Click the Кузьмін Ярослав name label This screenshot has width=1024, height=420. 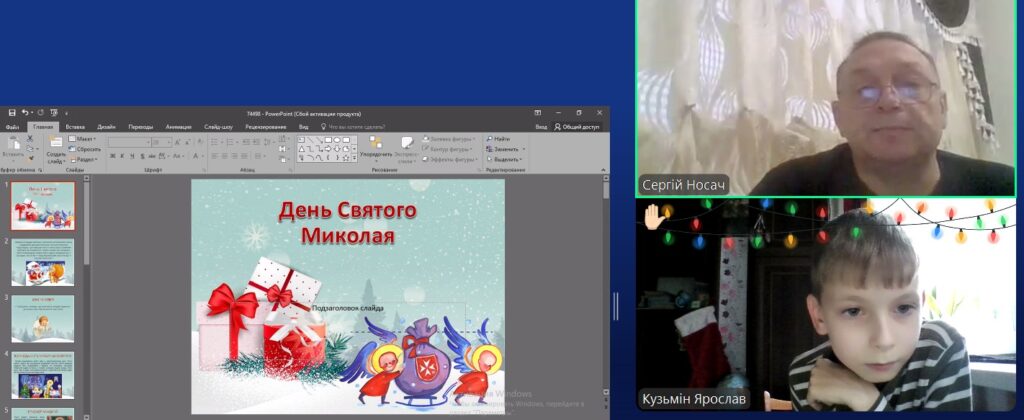click(694, 398)
